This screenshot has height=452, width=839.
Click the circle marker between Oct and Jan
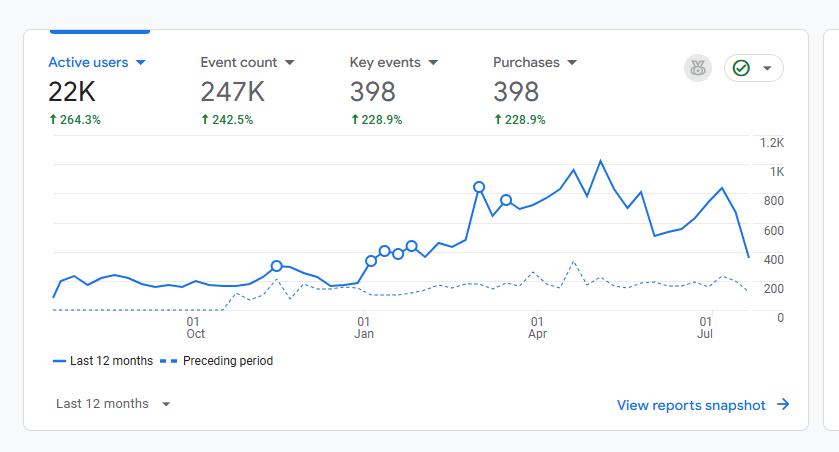coord(277,266)
